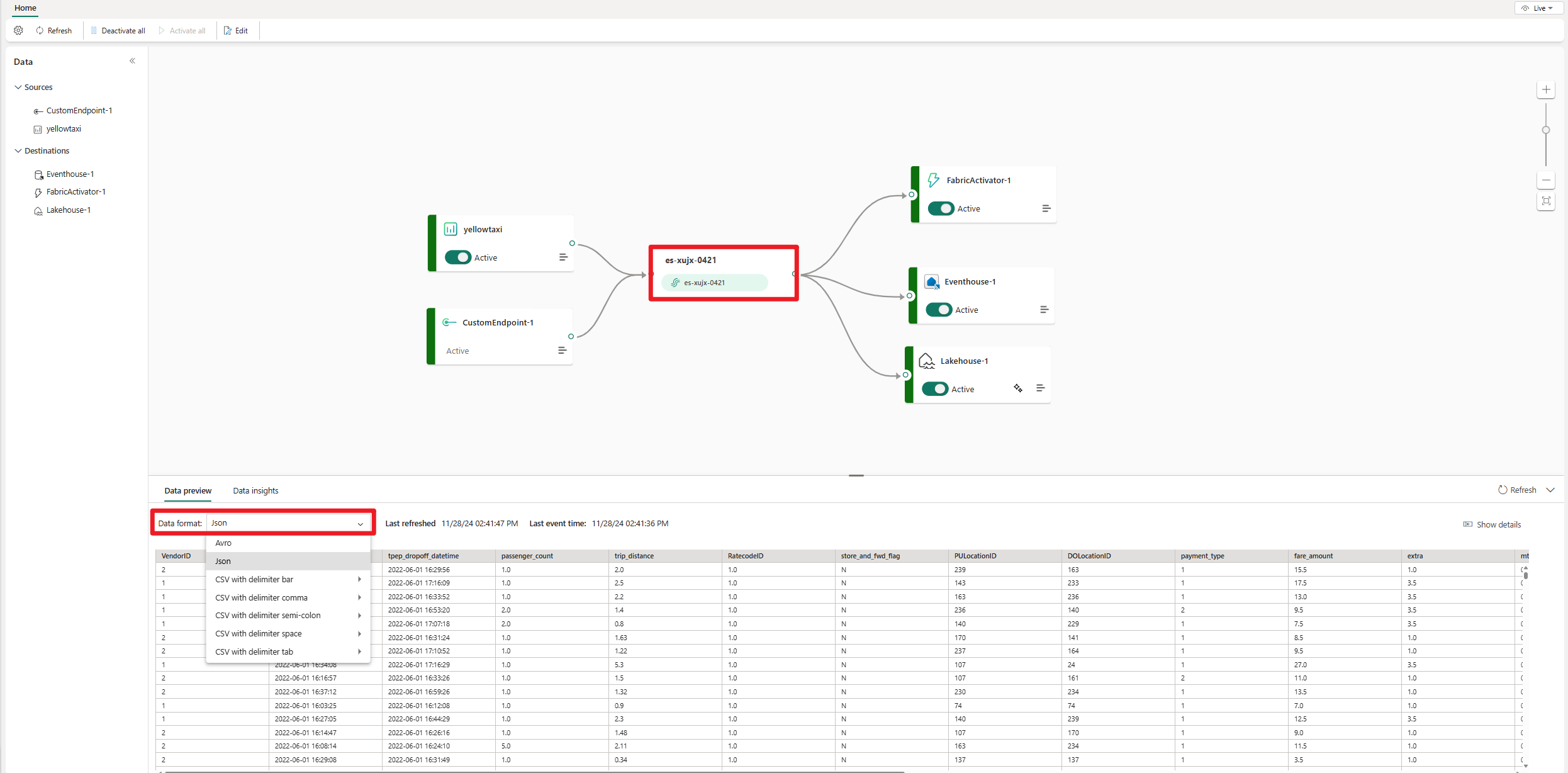
Task: Click the Lakehouse-1 node lakehouse icon
Action: pos(927,361)
